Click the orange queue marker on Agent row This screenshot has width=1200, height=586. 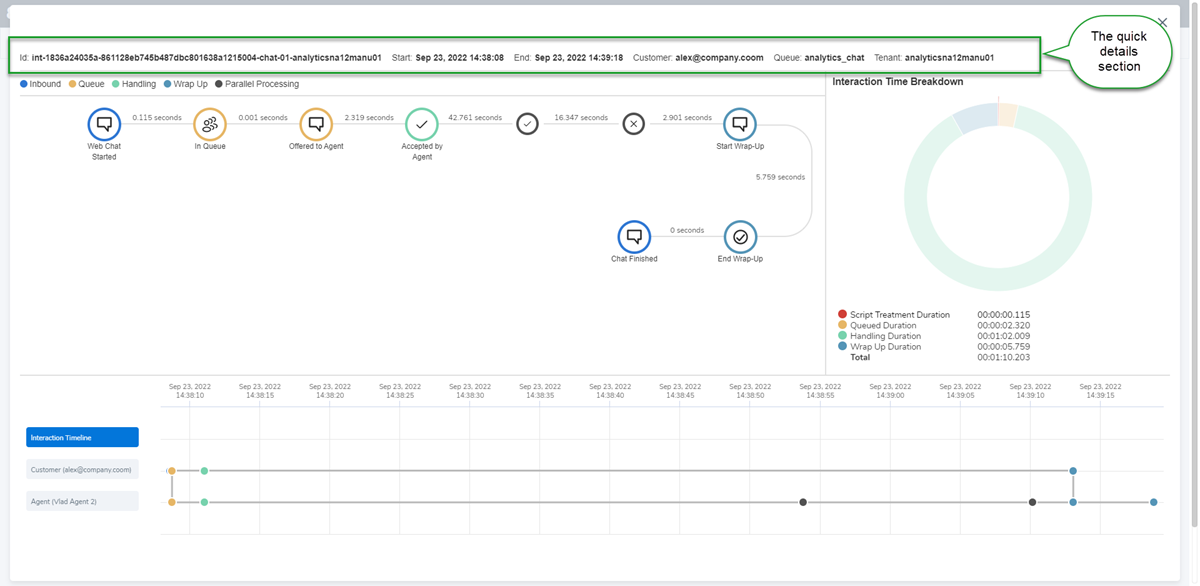pyautogui.click(x=172, y=502)
